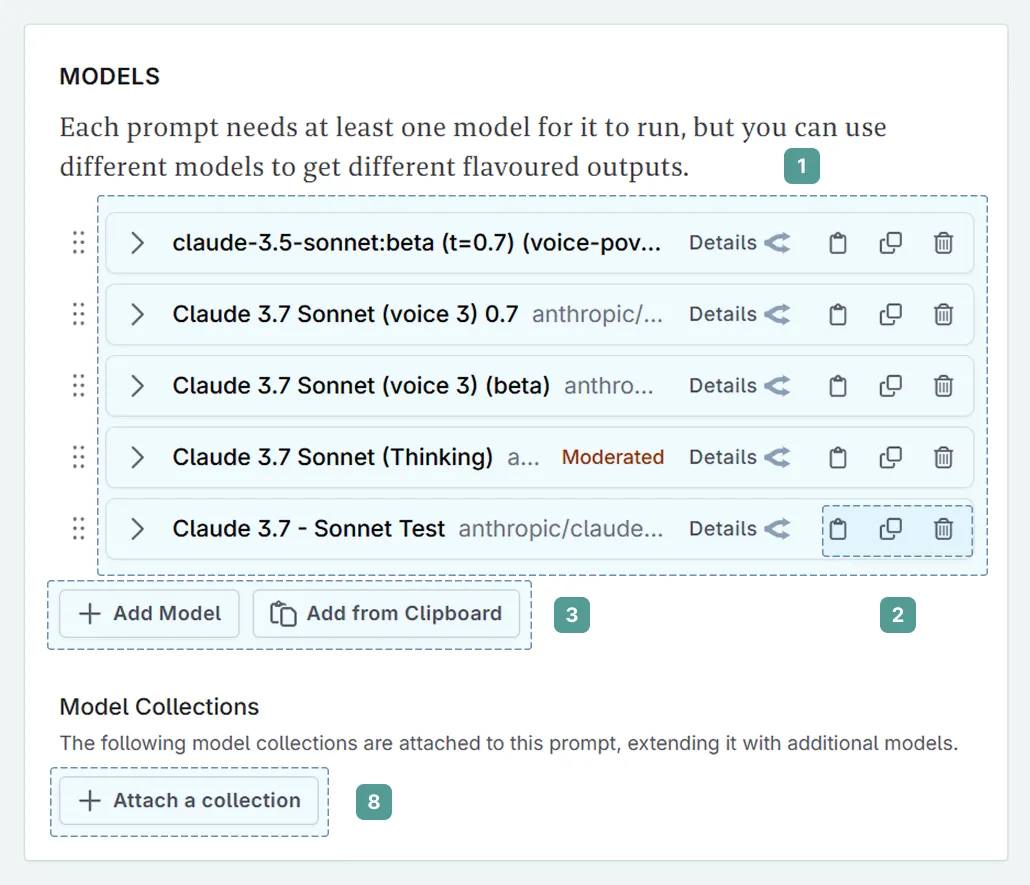The width and height of the screenshot is (1030, 885).
Task: Click the Moderated label on the Thinking model
Action: [613, 457]
